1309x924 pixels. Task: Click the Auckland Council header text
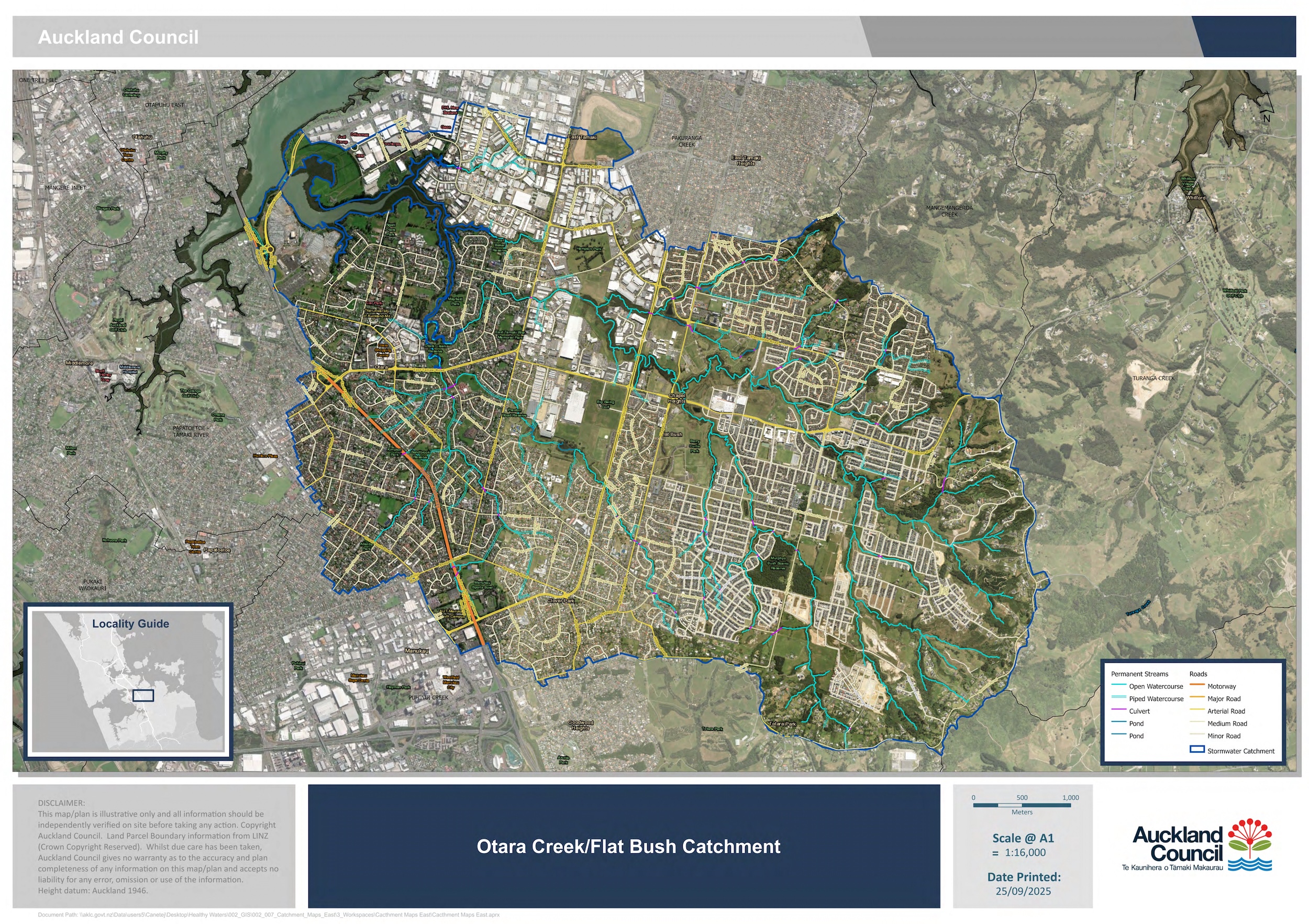(x=118, y=38)
